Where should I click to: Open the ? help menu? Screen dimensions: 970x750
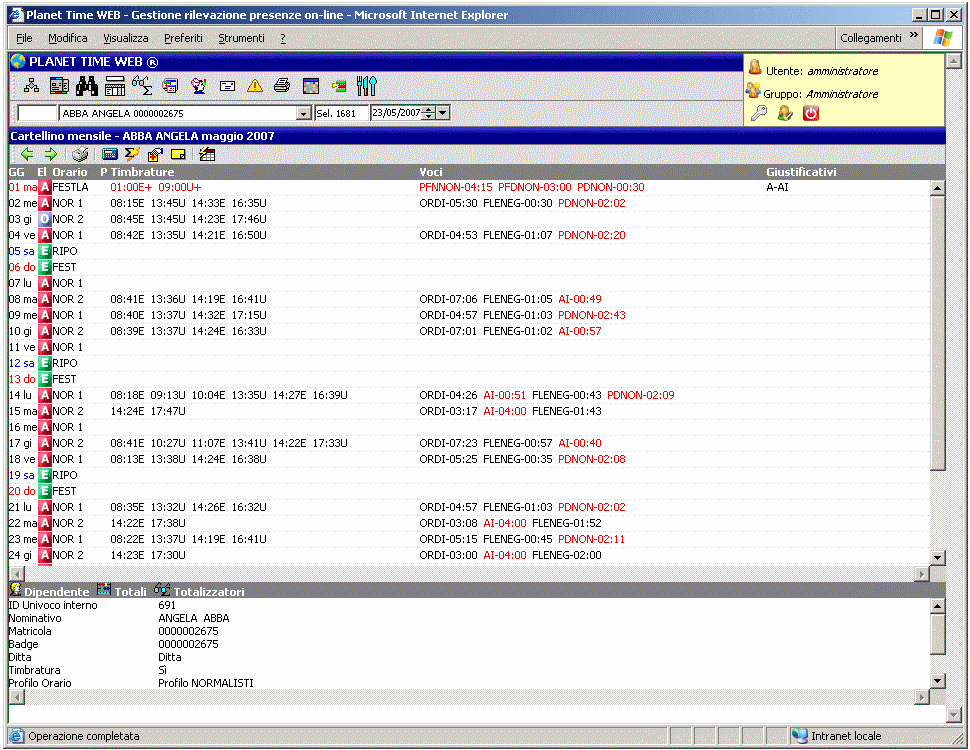(283, 38)
